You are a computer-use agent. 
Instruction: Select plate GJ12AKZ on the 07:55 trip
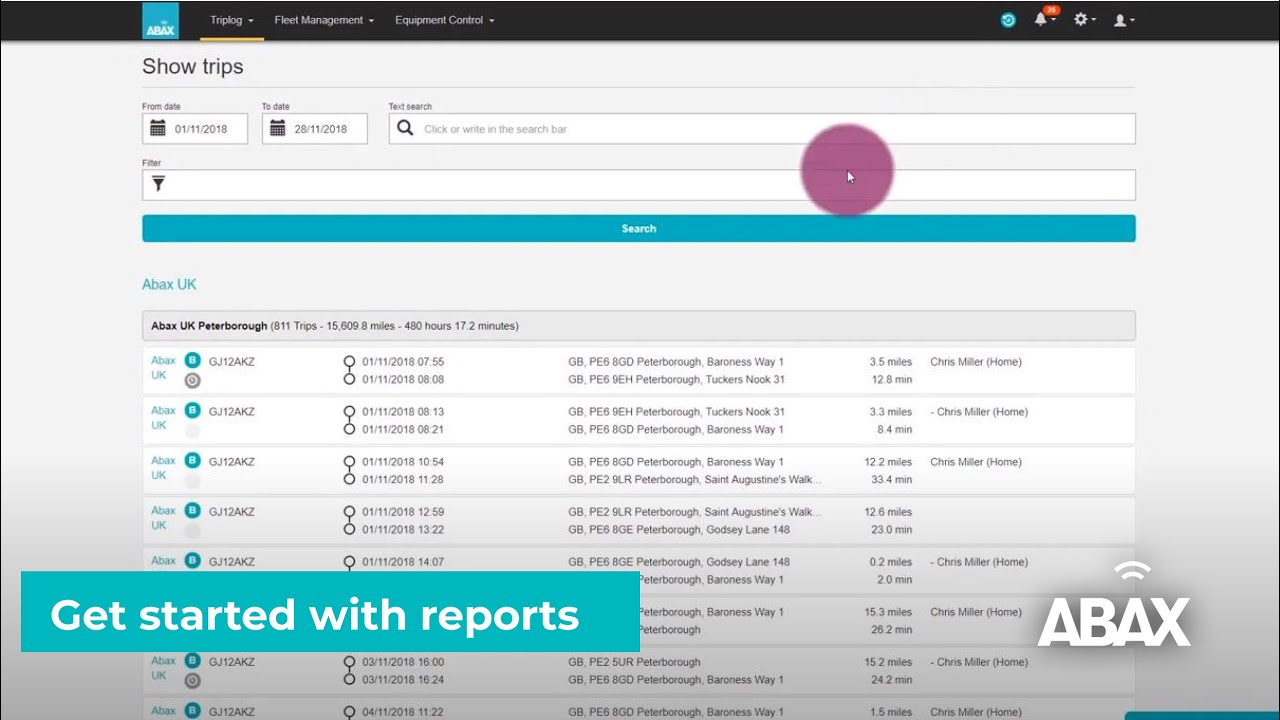[232, 362]
